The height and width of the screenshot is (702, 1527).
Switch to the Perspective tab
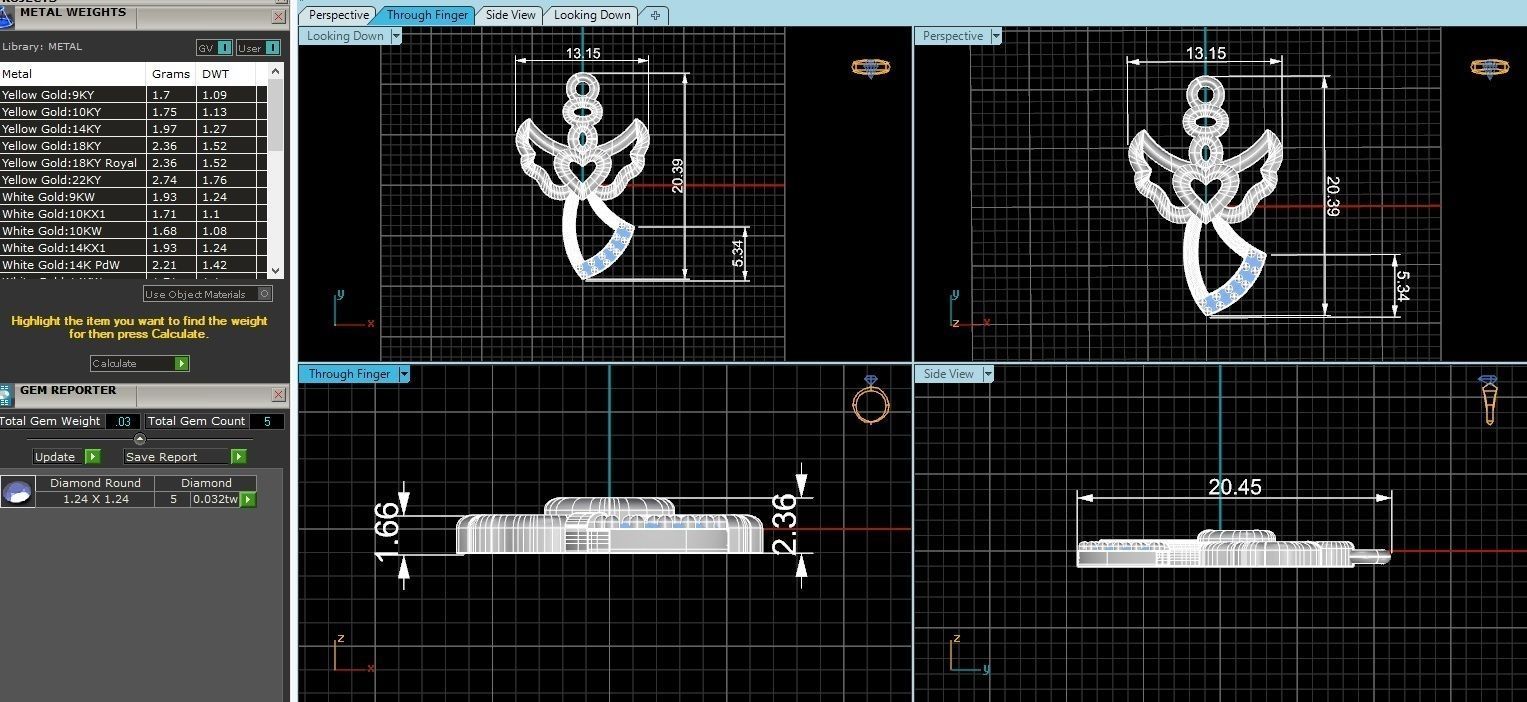tap(339, 15)
